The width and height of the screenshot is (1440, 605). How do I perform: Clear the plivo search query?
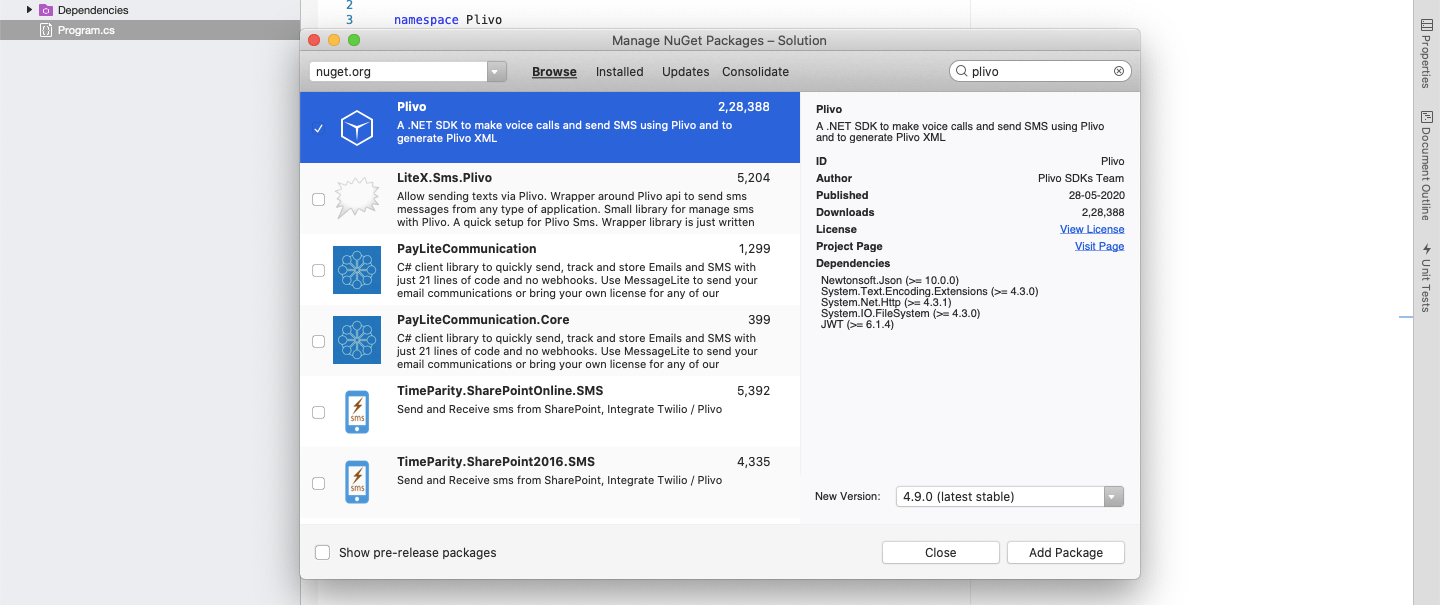(x=1118, y=70)
